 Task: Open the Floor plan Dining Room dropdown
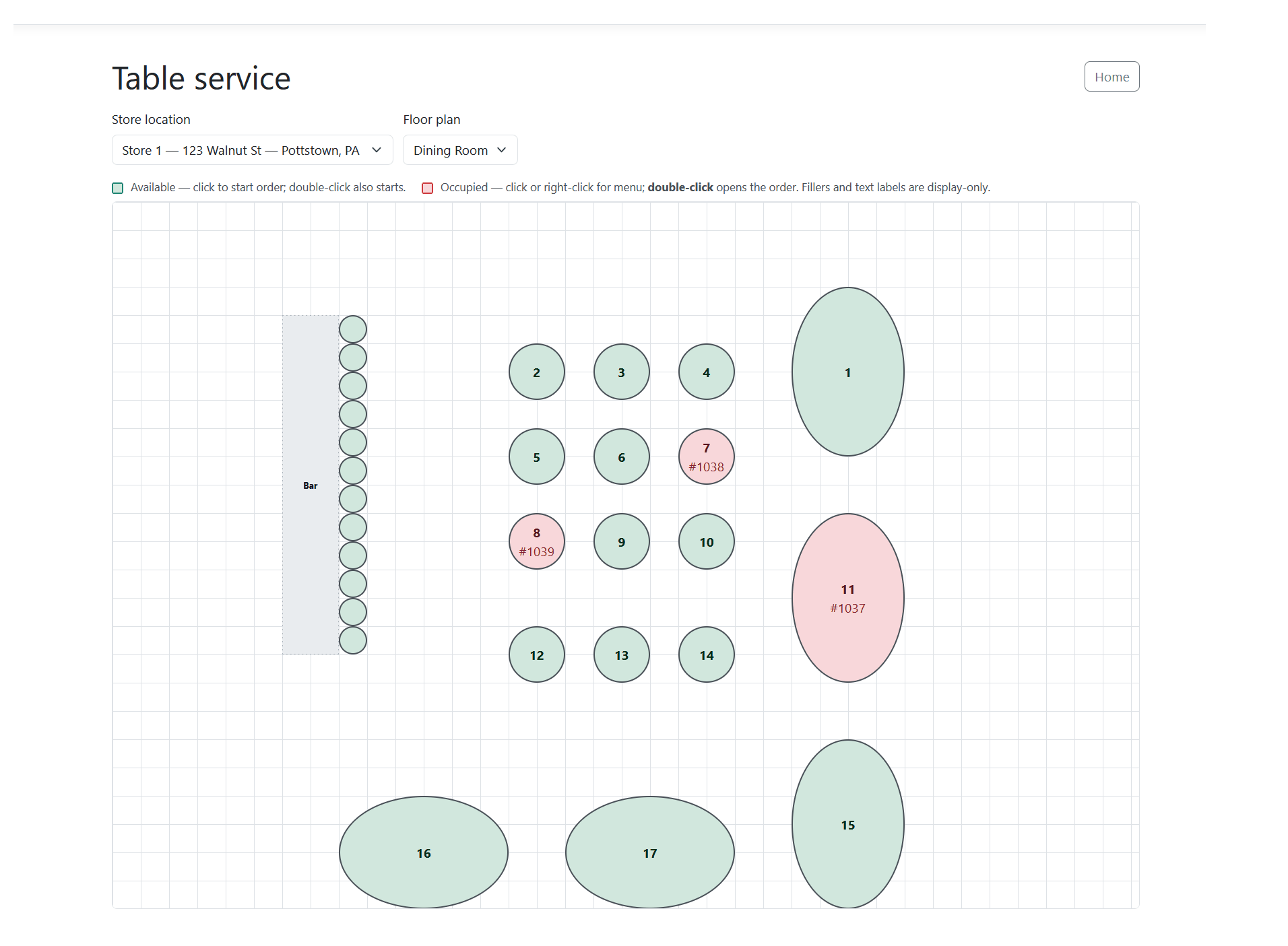click(x=460, y=150)
